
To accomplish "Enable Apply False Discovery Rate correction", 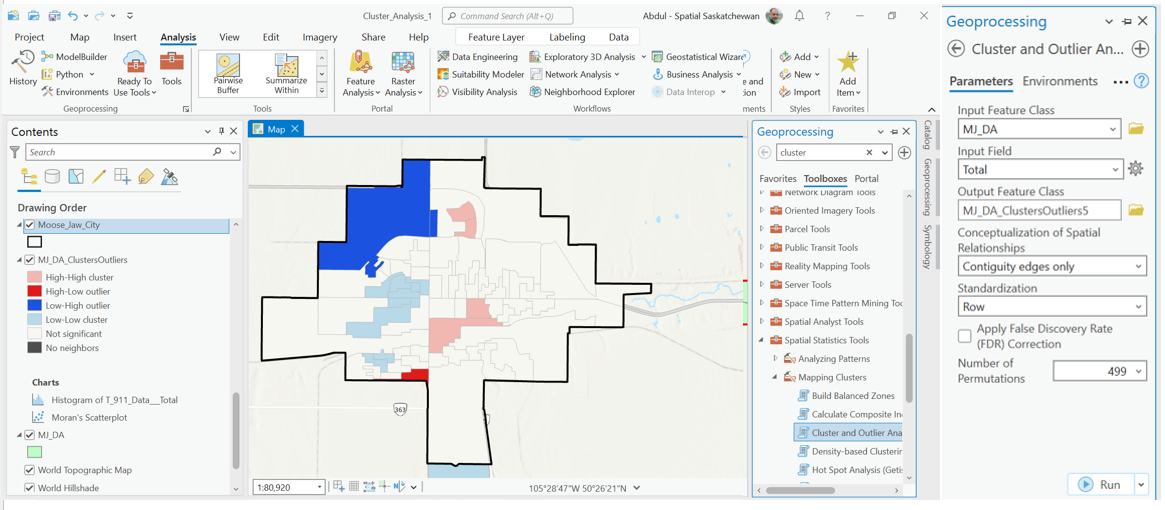I will point(965,336).
